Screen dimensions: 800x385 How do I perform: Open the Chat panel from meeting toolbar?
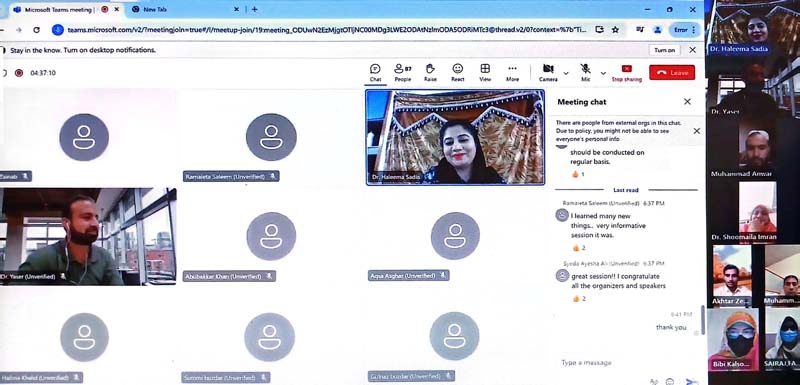375,73
